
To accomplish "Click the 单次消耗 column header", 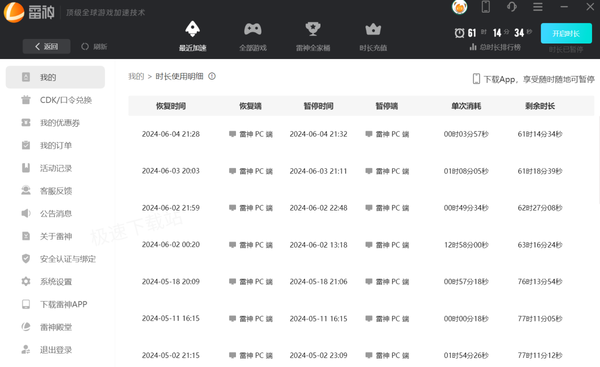I will point(466,106).
